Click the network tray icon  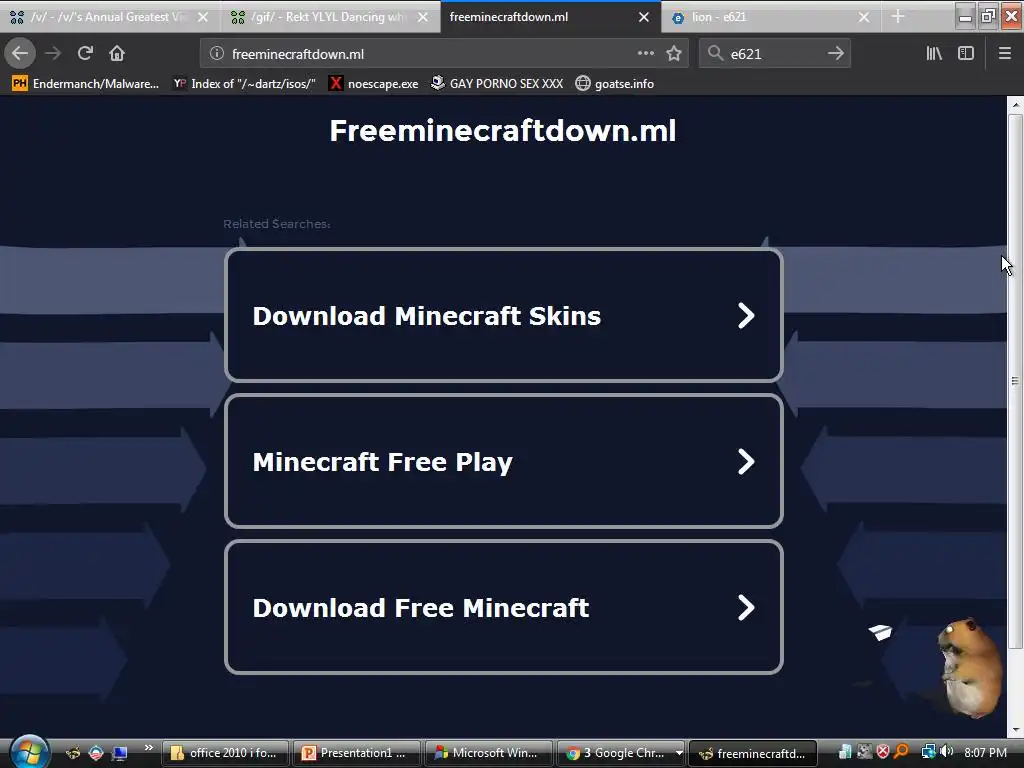point(928,752)
